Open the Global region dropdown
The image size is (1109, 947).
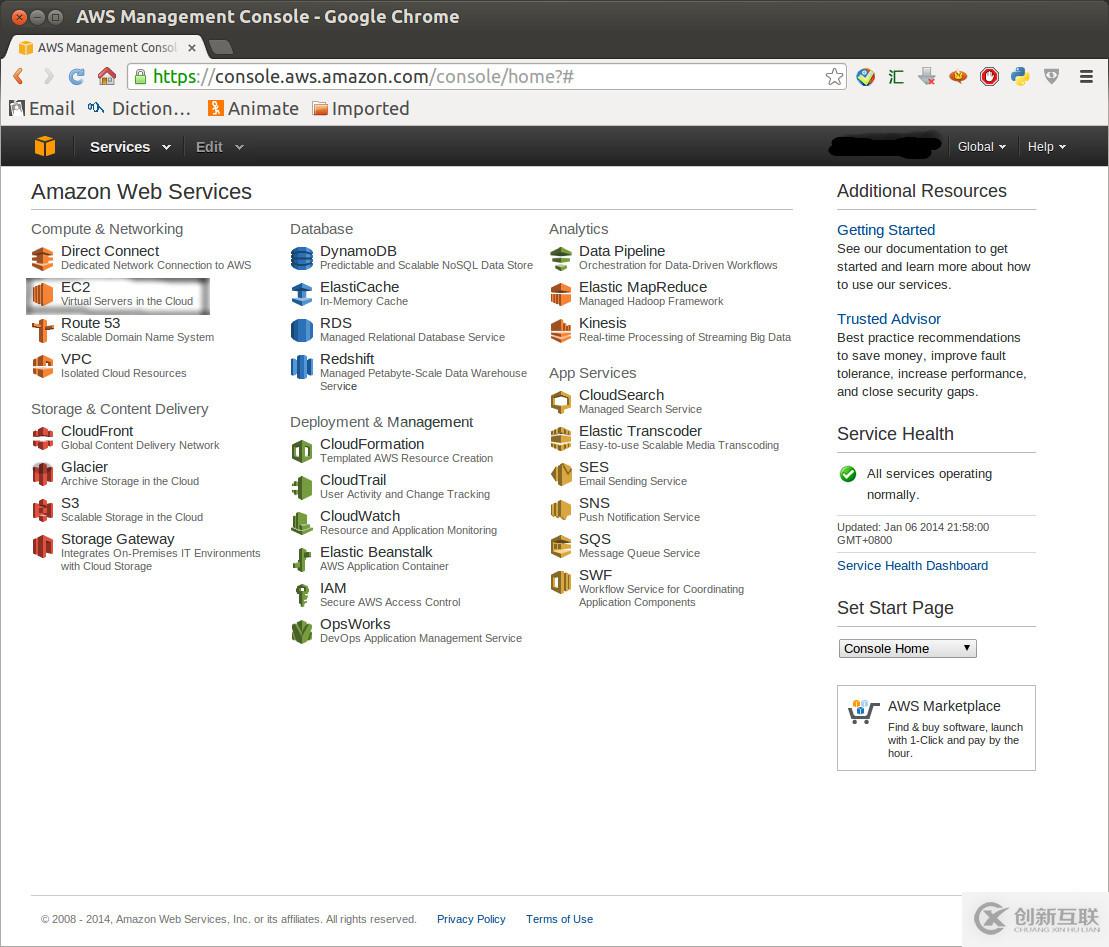tap(981, 147)
